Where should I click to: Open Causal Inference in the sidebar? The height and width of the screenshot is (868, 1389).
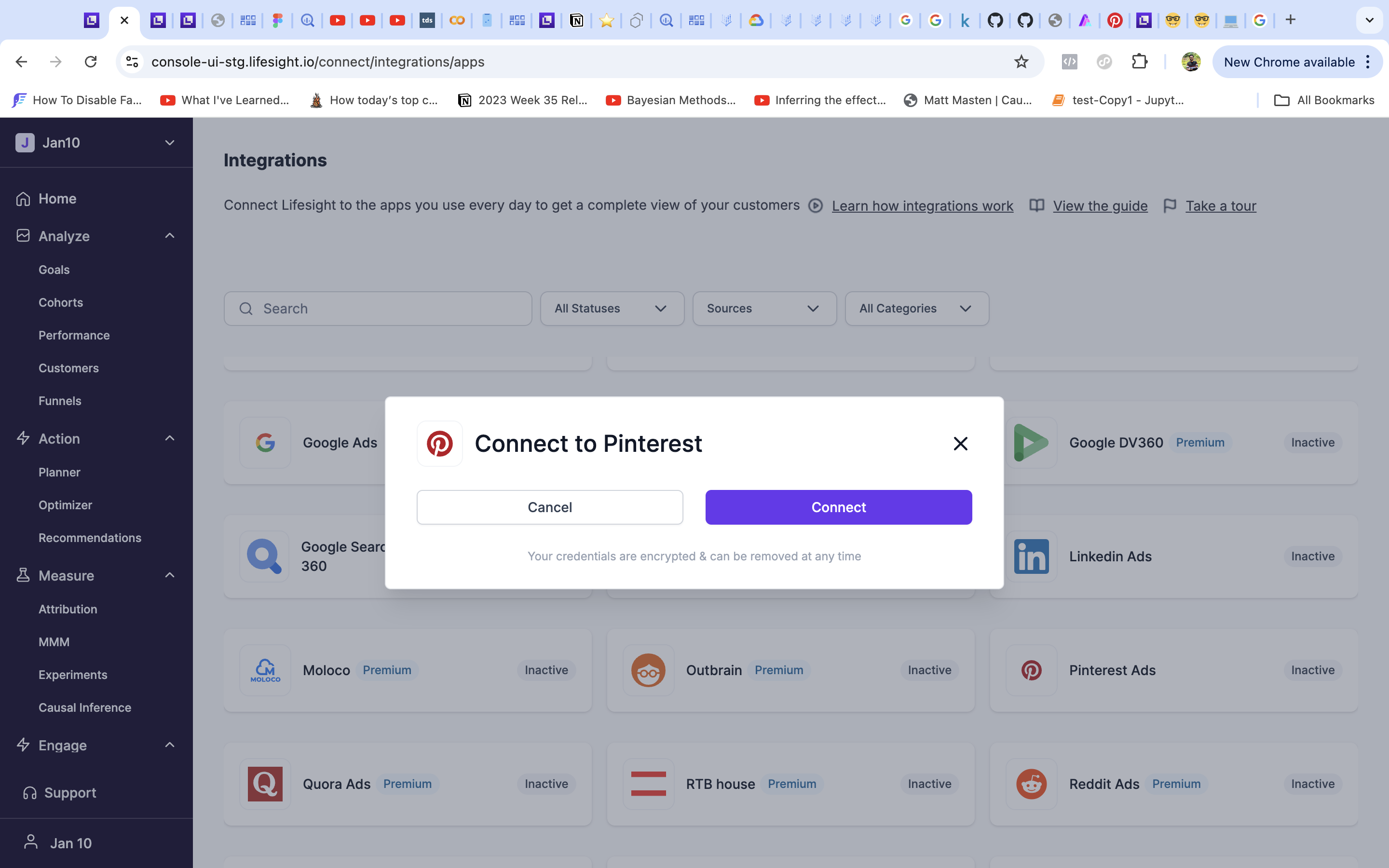85,707
